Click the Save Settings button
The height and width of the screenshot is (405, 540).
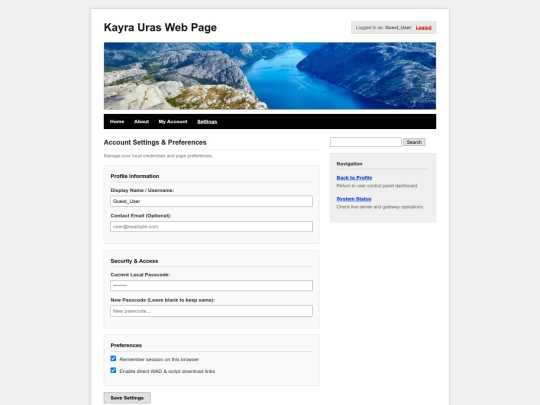127,398
